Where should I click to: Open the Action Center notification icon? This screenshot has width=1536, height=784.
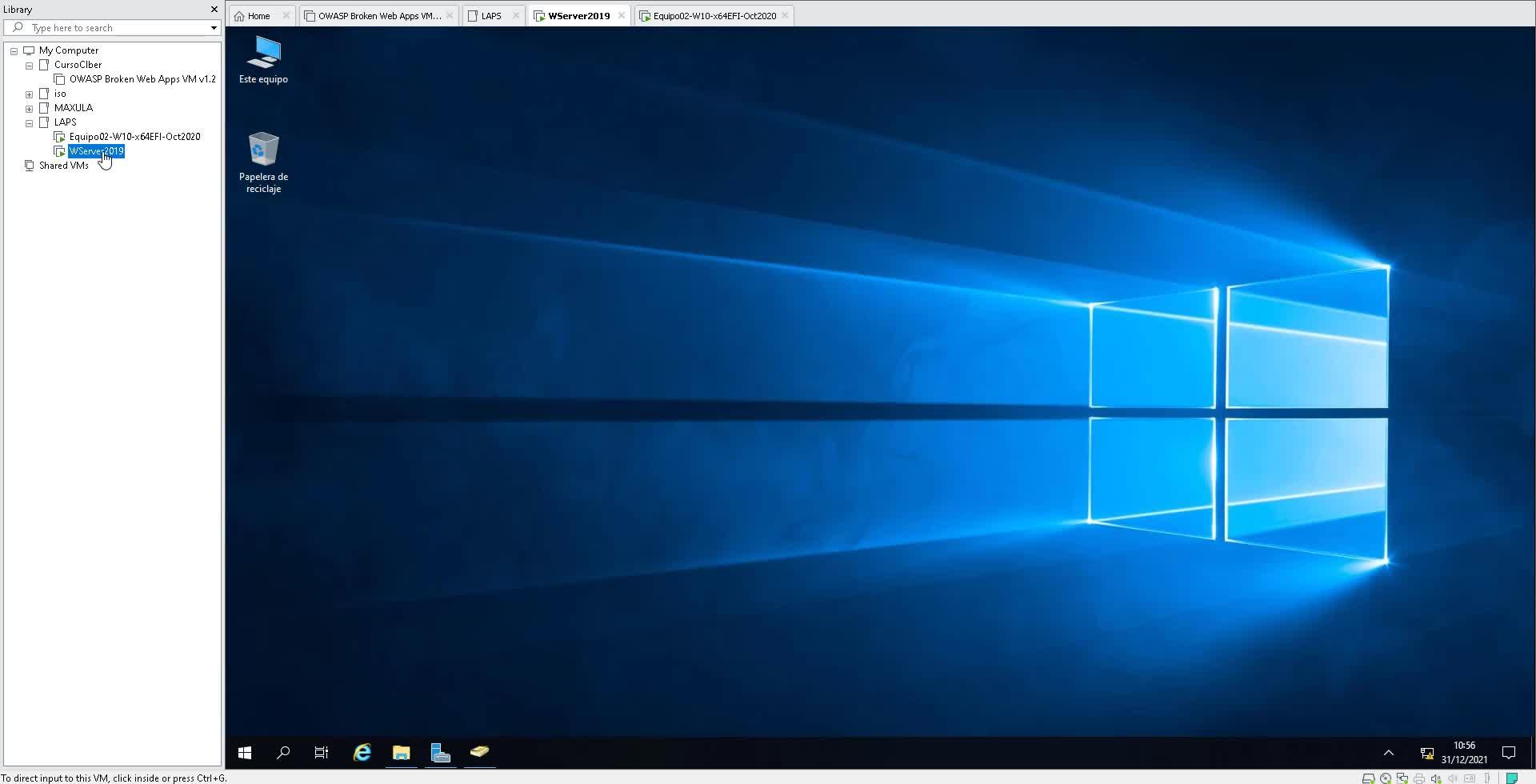(1509, 753)
